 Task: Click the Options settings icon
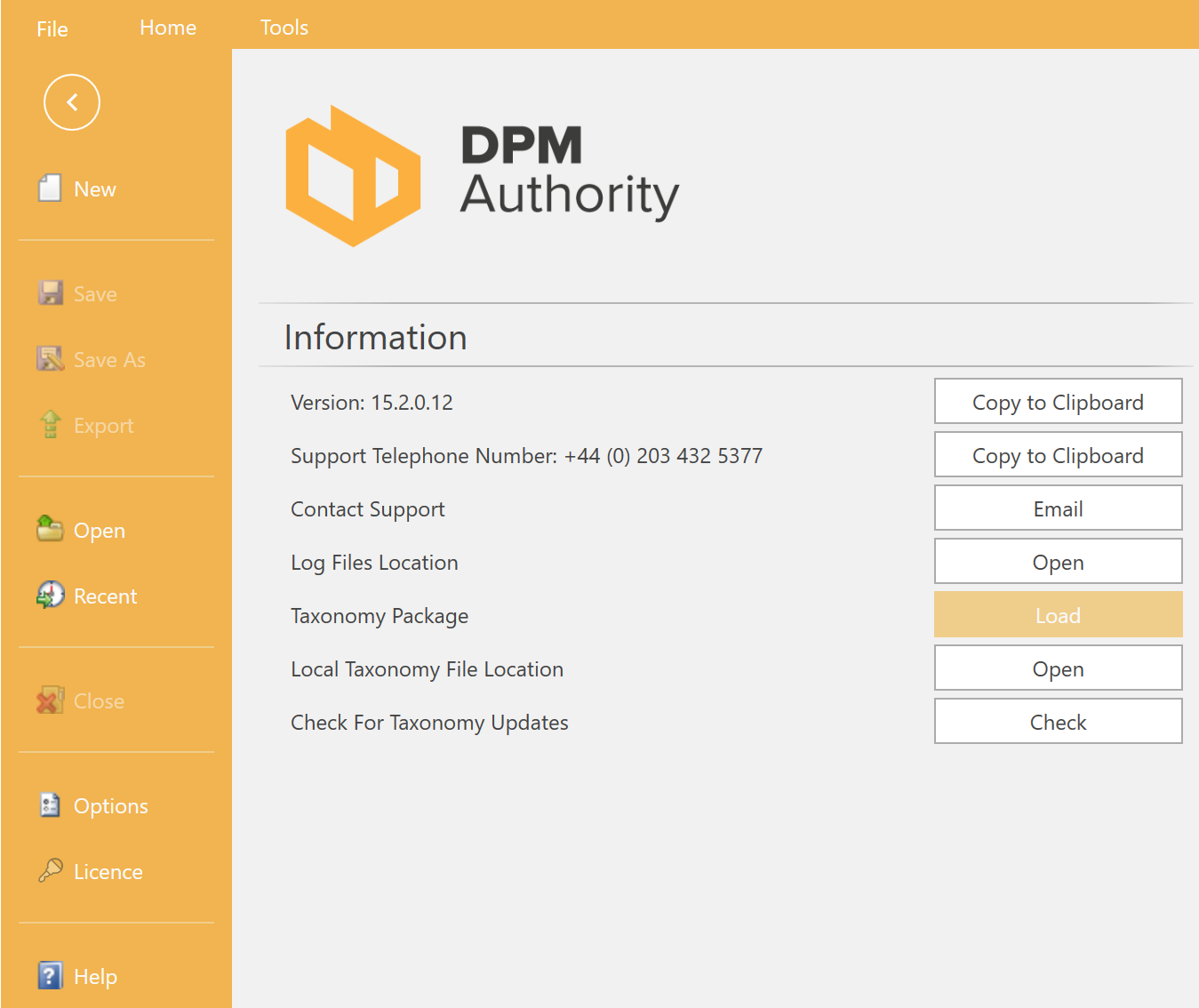[50, 804]
